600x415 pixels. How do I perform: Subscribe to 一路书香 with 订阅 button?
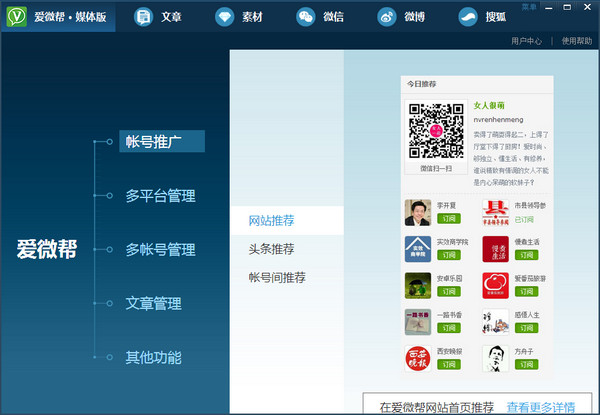click(449, 328)
